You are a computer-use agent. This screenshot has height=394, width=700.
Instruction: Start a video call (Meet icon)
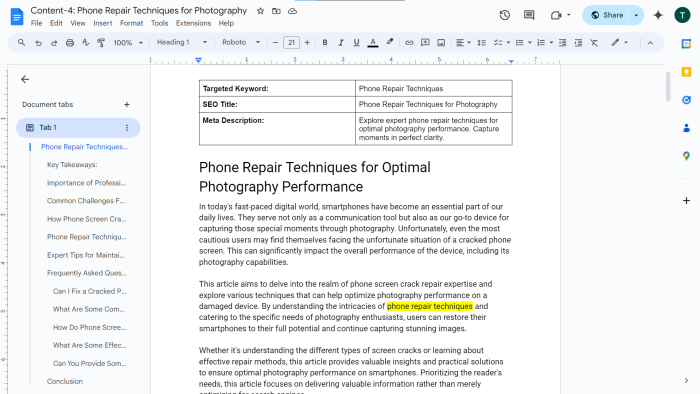click(556, 15)
